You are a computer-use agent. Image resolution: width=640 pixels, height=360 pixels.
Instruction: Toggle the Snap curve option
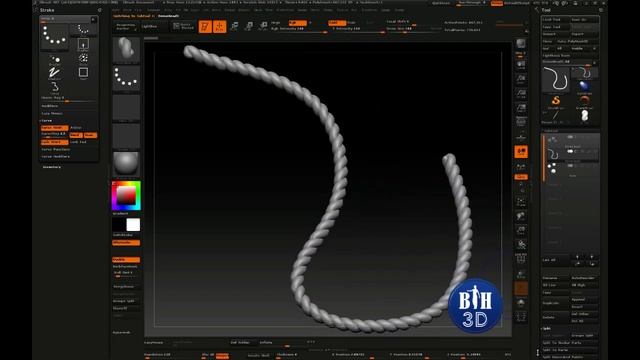click(x=90, y=135)
